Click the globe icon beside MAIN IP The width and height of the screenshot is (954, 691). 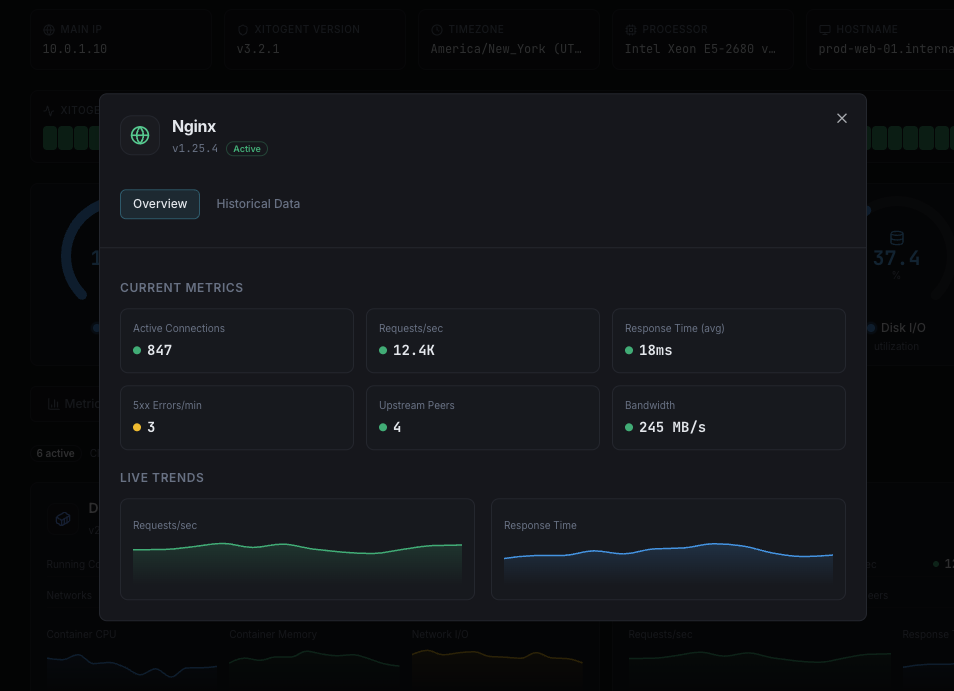[49, 29]
